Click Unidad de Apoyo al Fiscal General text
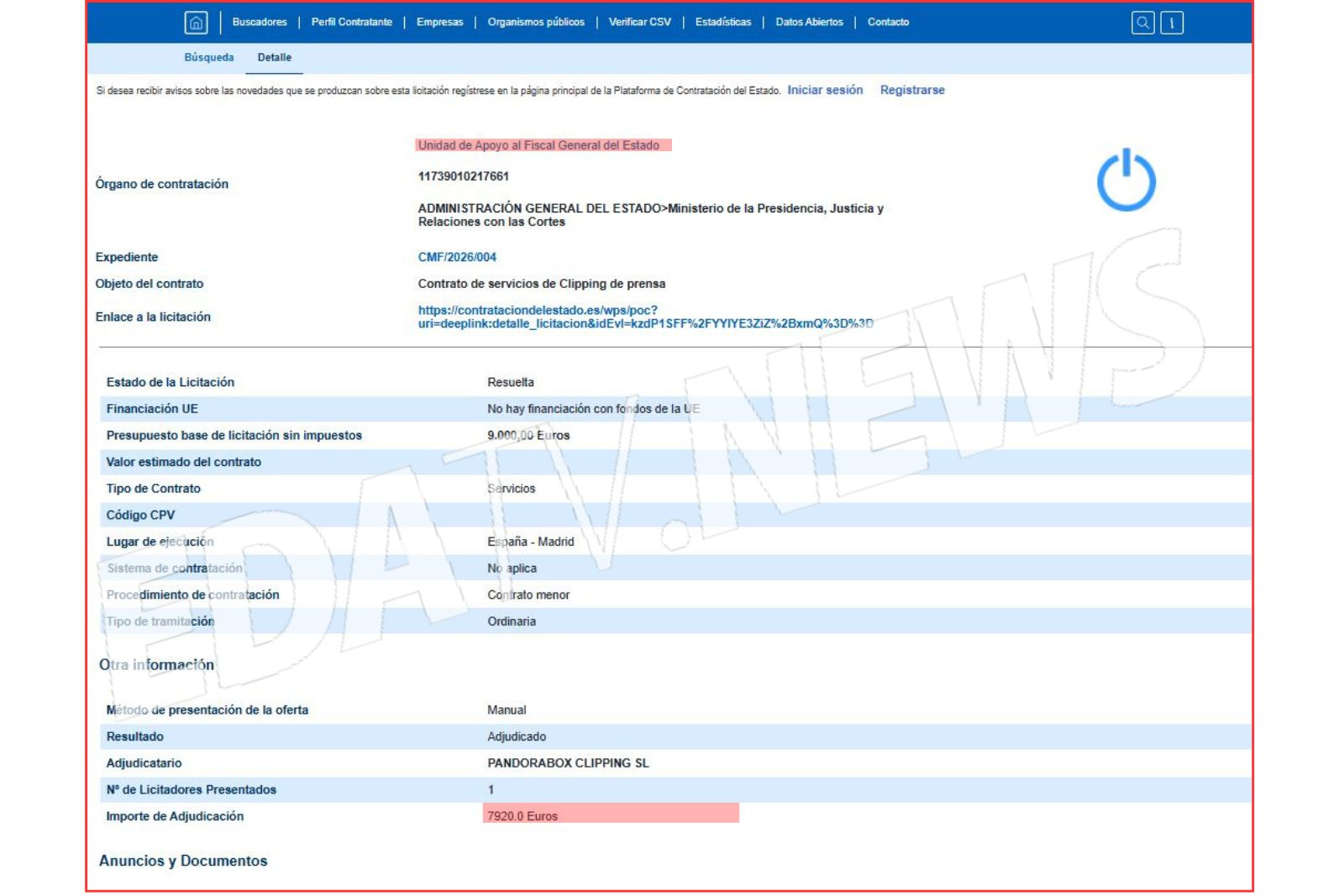Viewport: 1344px width, 896px height. [538, 145]
